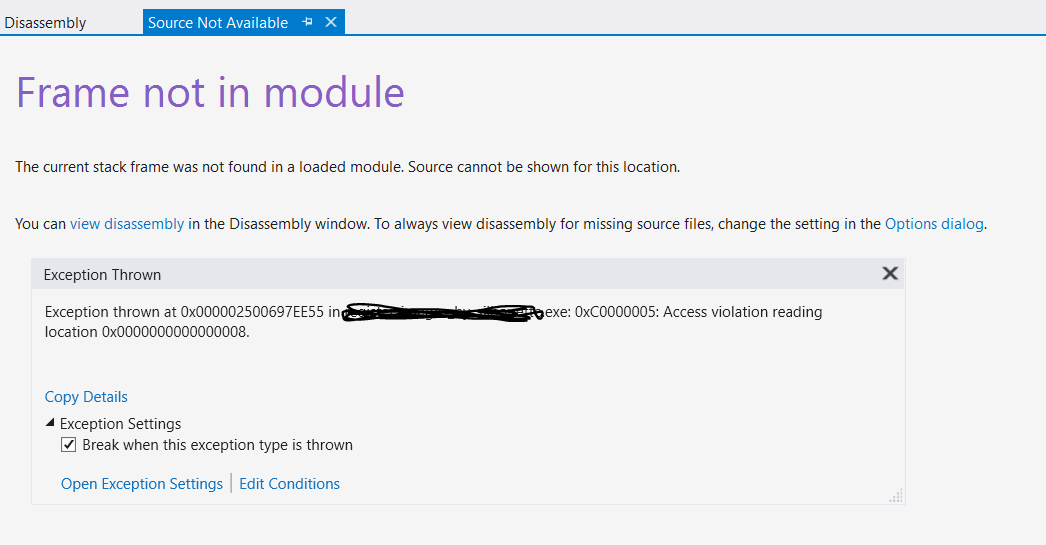Click the Exception Settings label text

point(121,424)
